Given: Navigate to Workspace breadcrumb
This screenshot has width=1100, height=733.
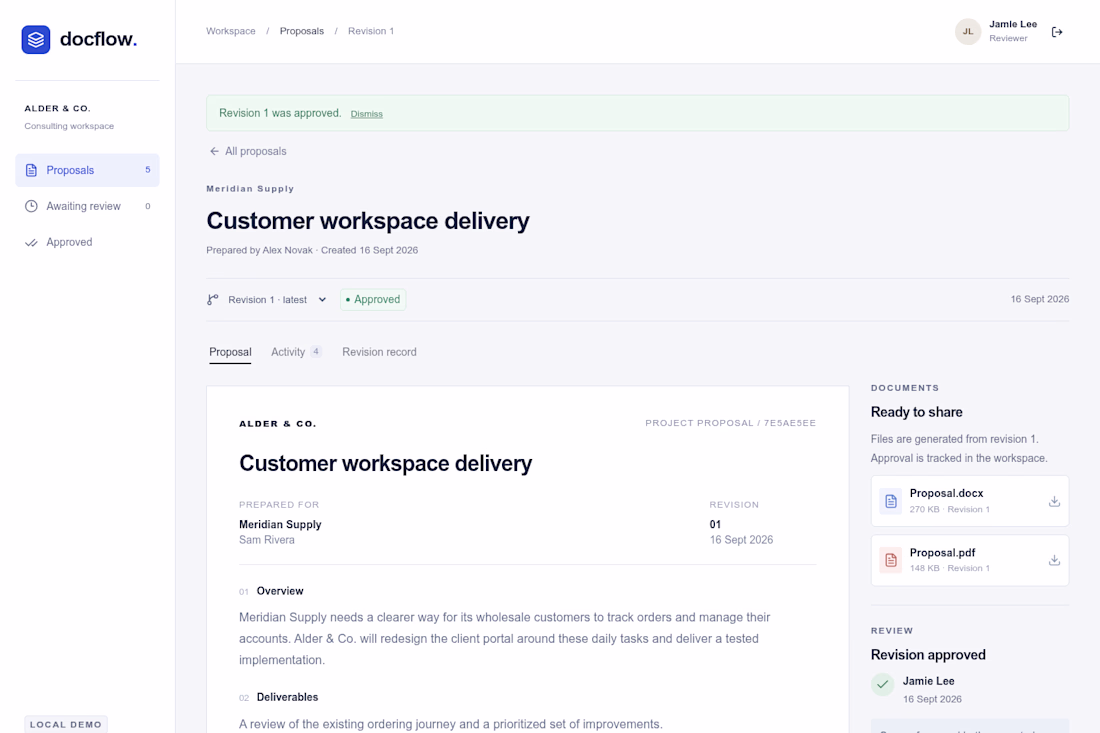Looking at the screenshot, I should click(231, 31).
